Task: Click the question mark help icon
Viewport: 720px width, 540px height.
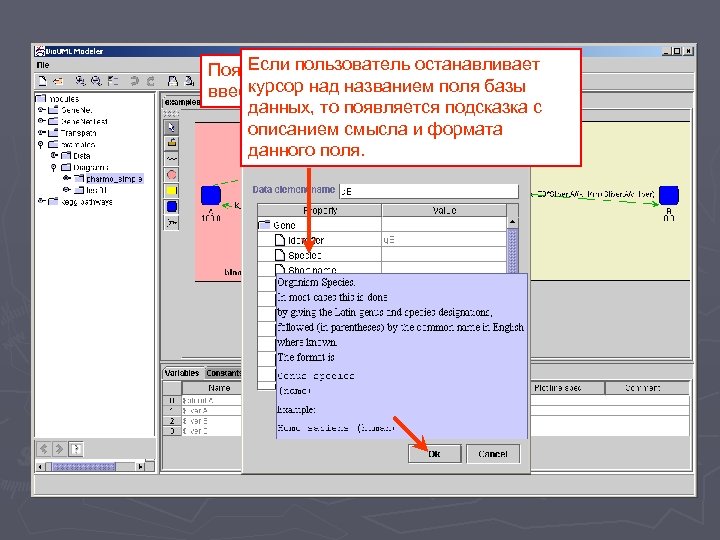Action: click(76, 449)
